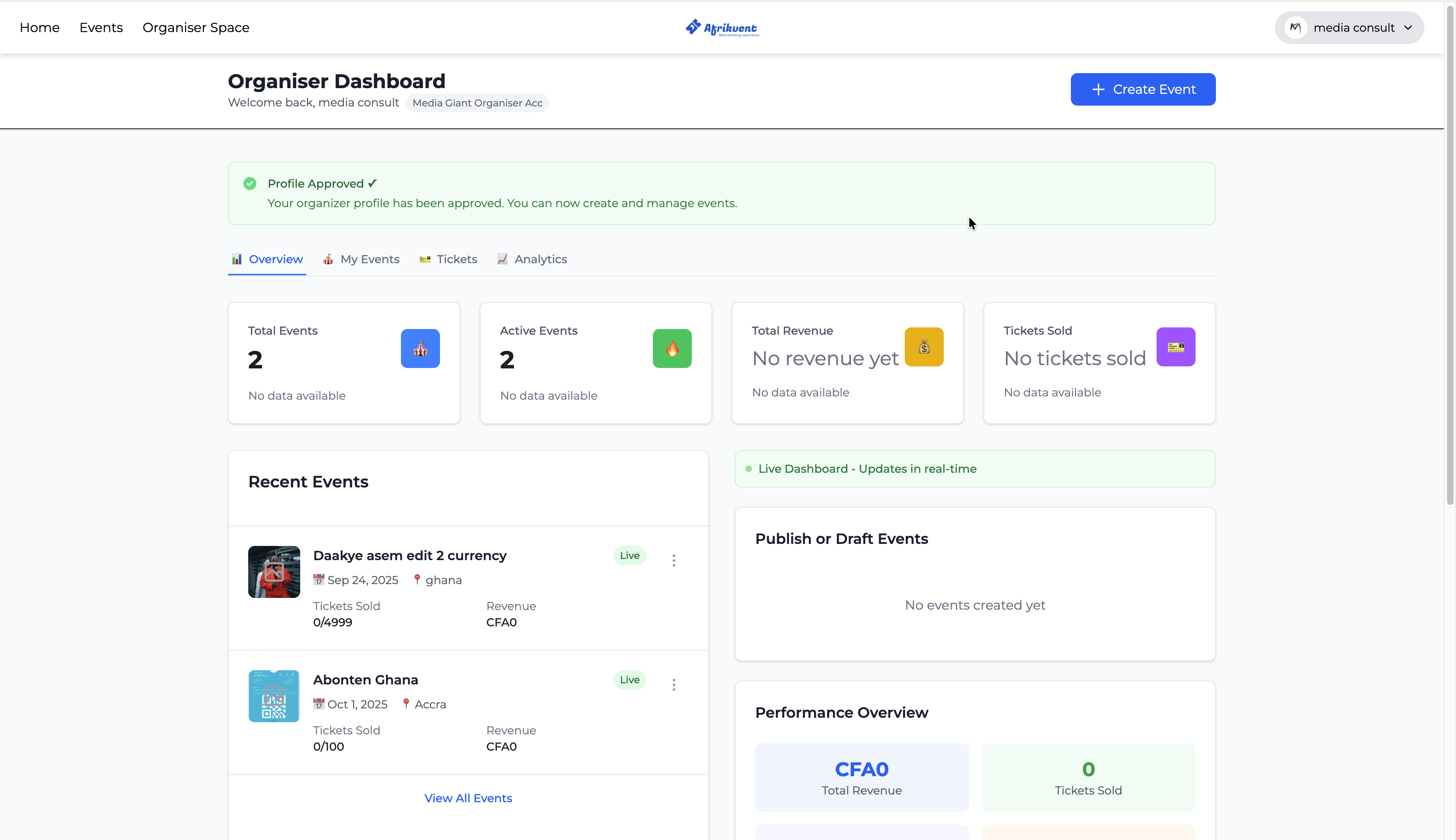Click the green Profile Approved checkmark icon
Image resolution: width=1456 pixels, height=840 pixels.
pyautogui.click(x=250, y=184)
